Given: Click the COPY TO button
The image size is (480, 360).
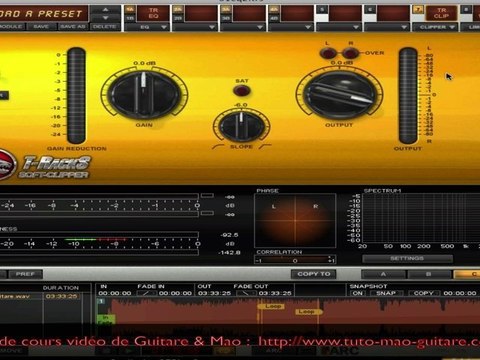Looking at the screenshot, I should pyautogui.click(x=314, y=274).
